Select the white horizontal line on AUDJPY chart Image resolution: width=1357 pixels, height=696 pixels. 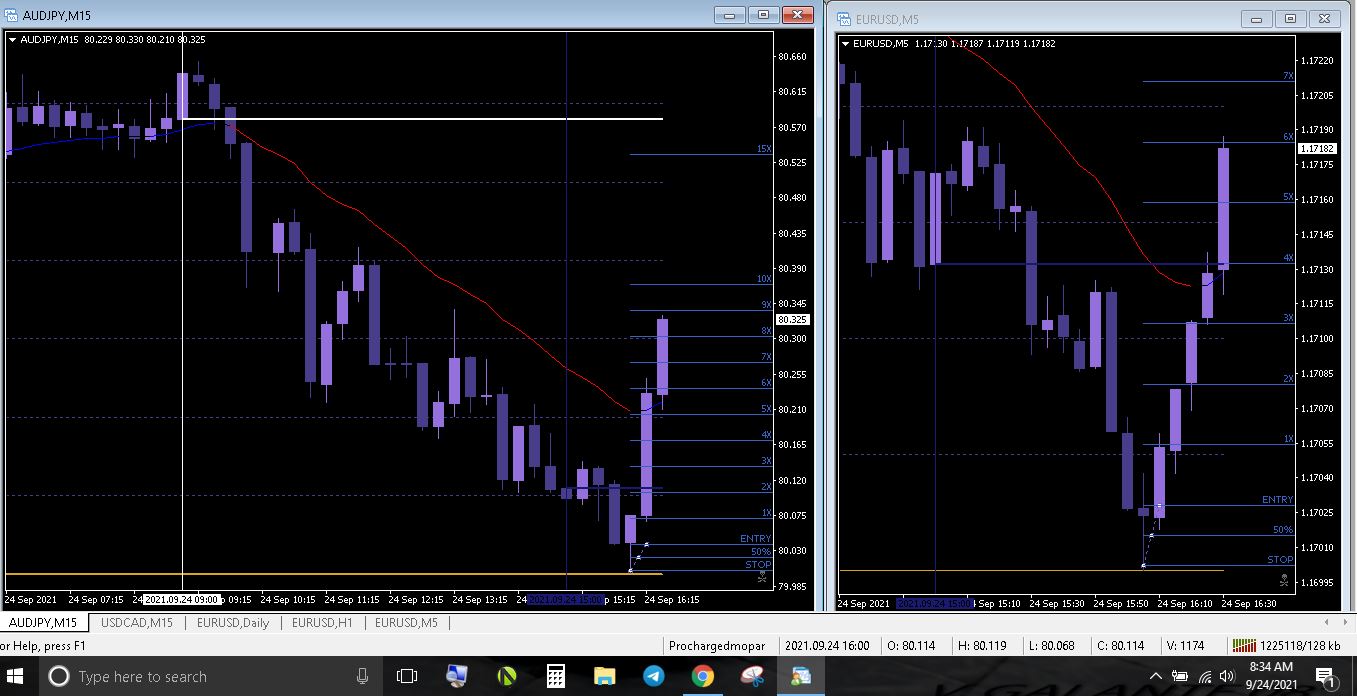(x=420, y=119)
